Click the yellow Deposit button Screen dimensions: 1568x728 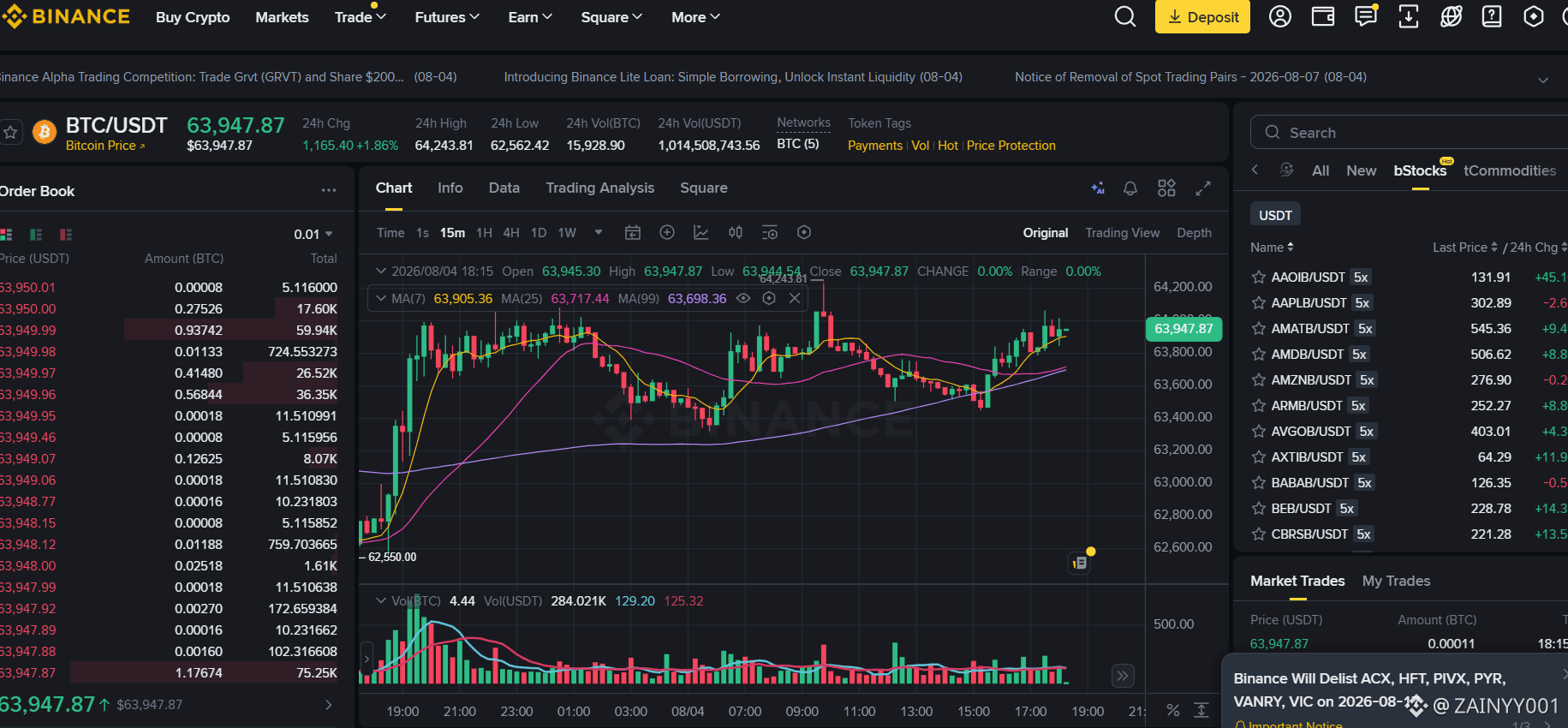[x=1202, y=17]
